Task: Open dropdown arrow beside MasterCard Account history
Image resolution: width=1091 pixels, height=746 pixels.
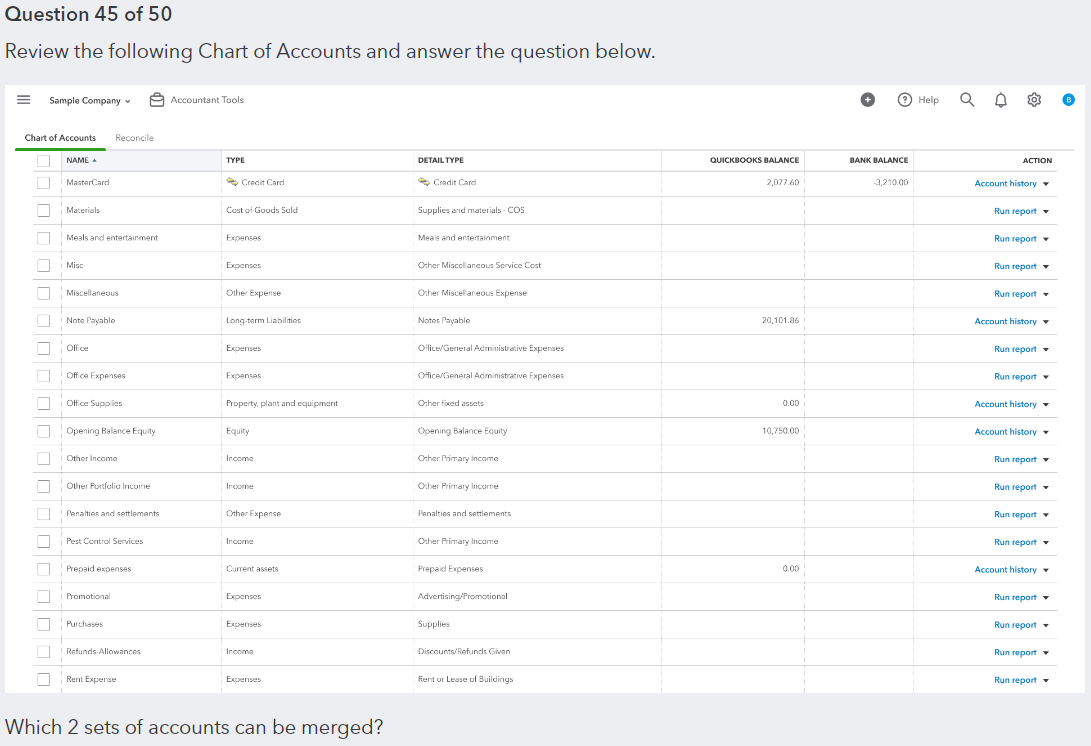Action: (1046, 184)
